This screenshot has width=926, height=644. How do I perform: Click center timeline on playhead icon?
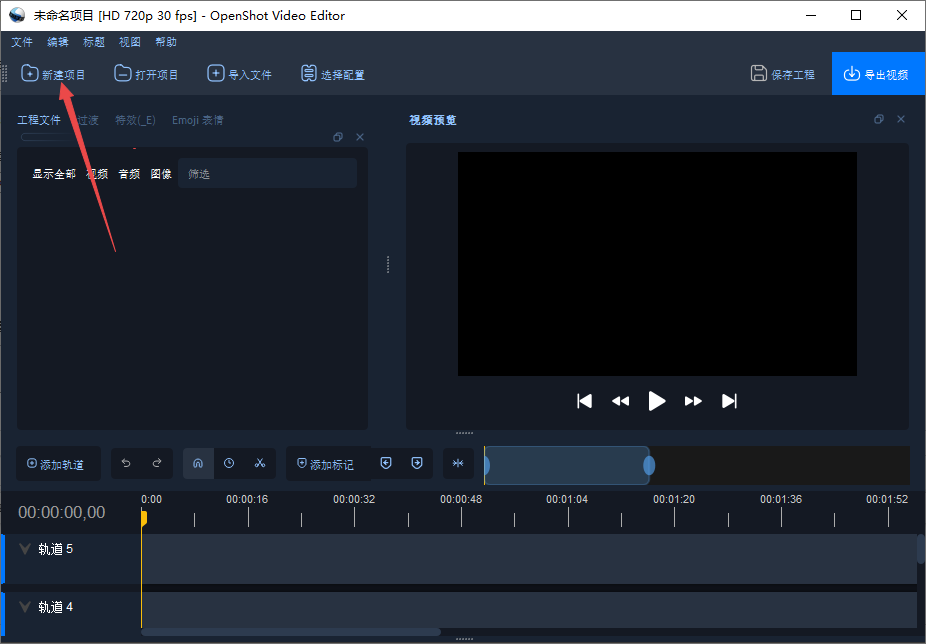tap(458, 463)
